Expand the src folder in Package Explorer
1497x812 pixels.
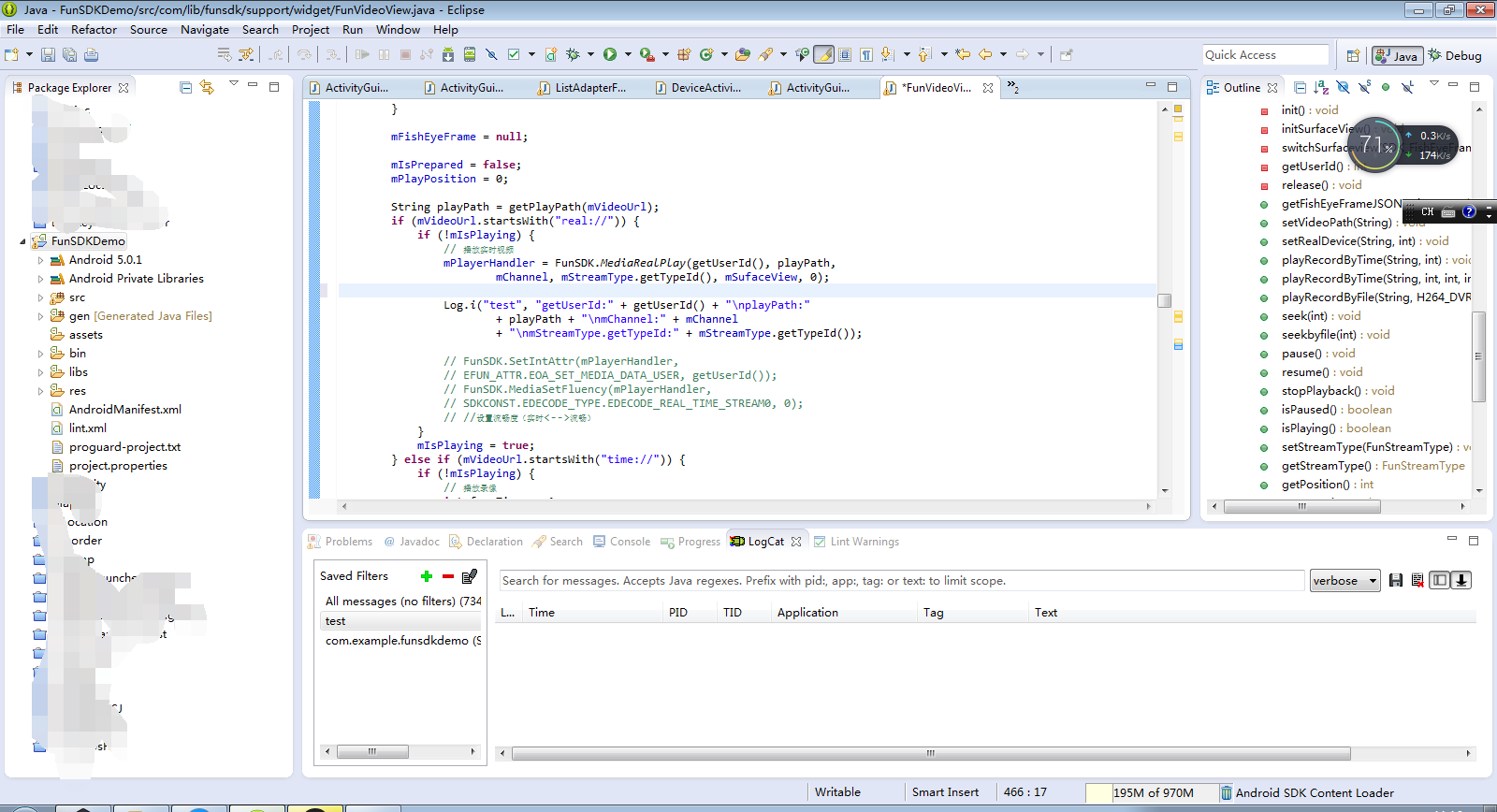[40, 297]
